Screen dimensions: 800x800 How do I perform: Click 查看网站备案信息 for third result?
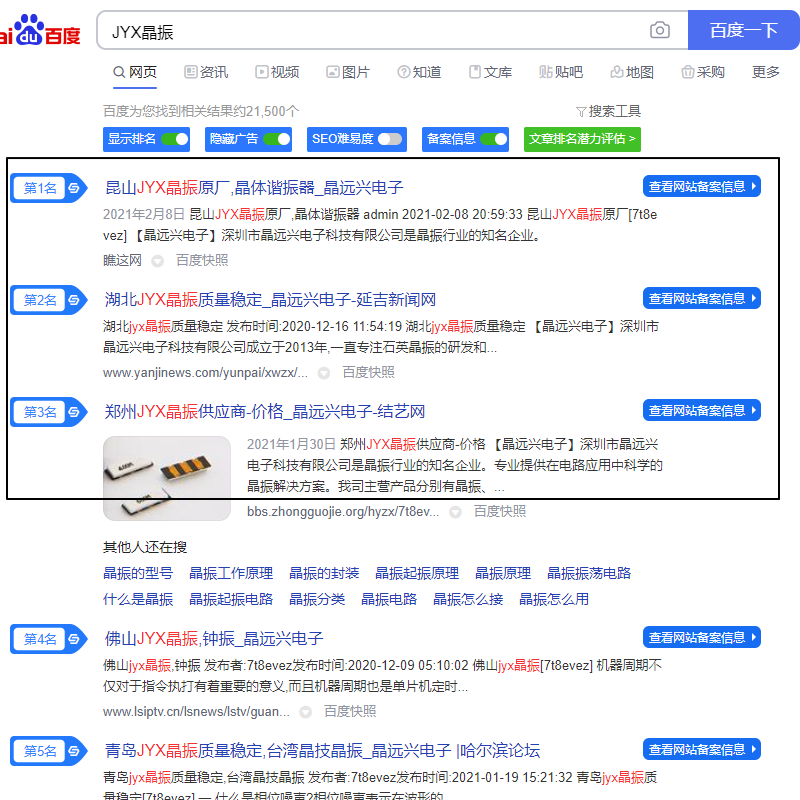pos(702,410)
